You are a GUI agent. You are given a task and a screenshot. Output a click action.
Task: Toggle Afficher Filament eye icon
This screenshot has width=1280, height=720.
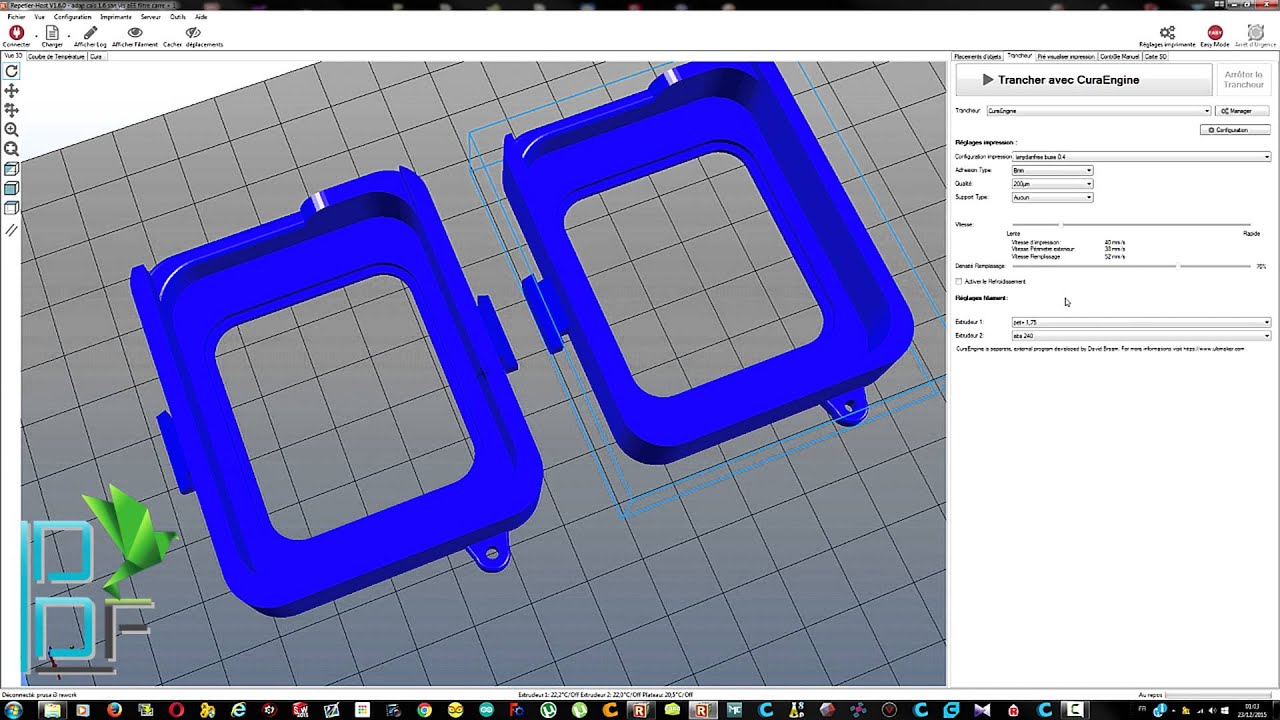point(135,33)
